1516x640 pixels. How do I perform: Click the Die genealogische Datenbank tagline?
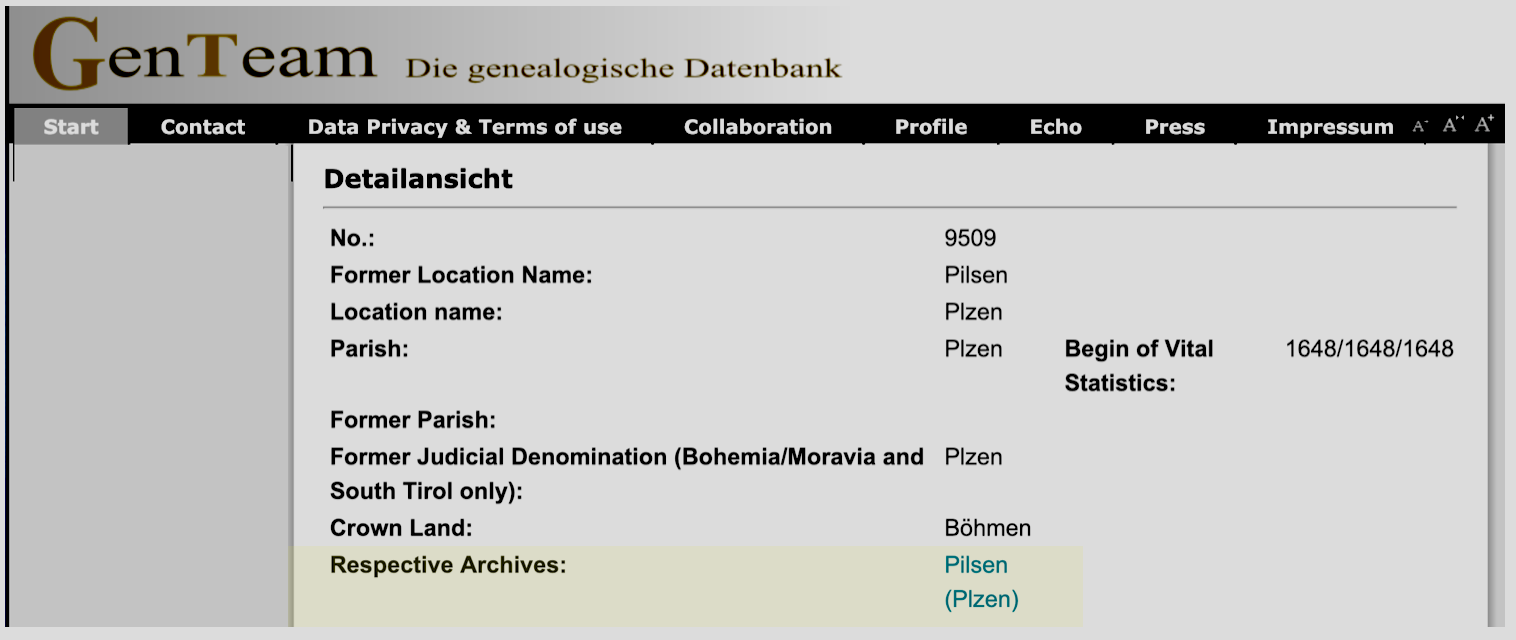(x=623, y=69)
